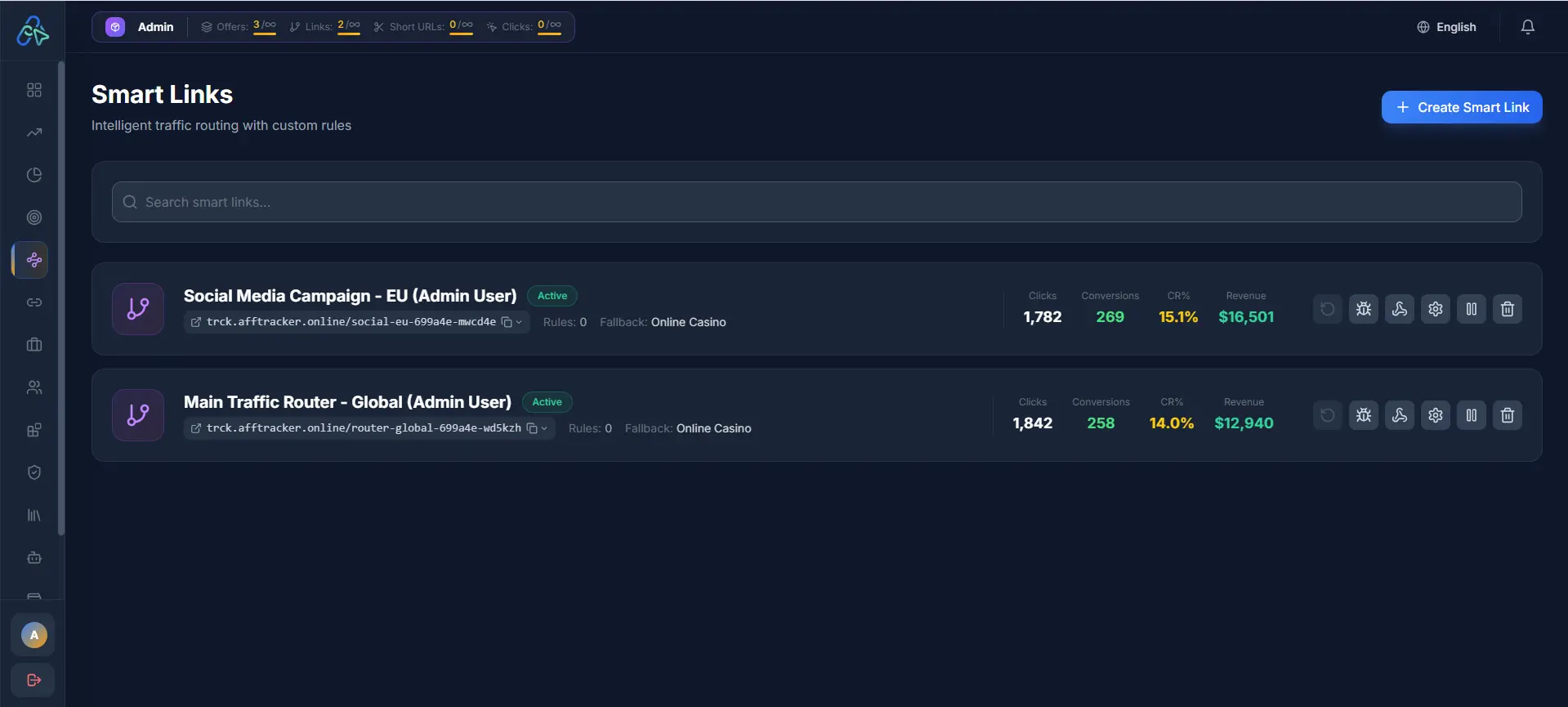Open the trending analytics icon in sidebar

pos(34,132)
